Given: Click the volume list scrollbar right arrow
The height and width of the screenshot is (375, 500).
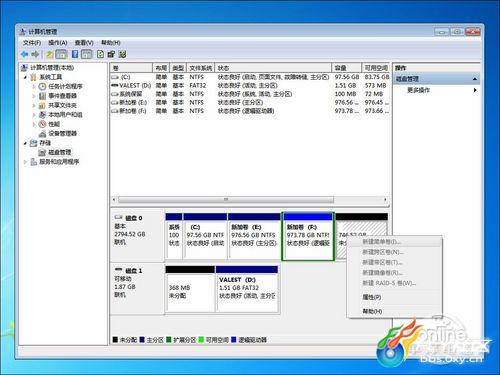Looking at the screenshot, I should coord(385,200).
